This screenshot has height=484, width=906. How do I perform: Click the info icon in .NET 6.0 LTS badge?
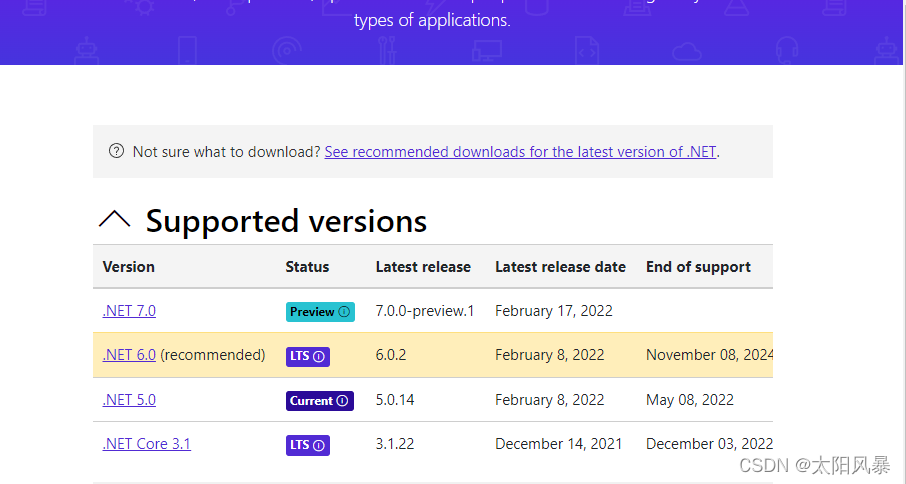pyautogui.click(x=318, y=356)
